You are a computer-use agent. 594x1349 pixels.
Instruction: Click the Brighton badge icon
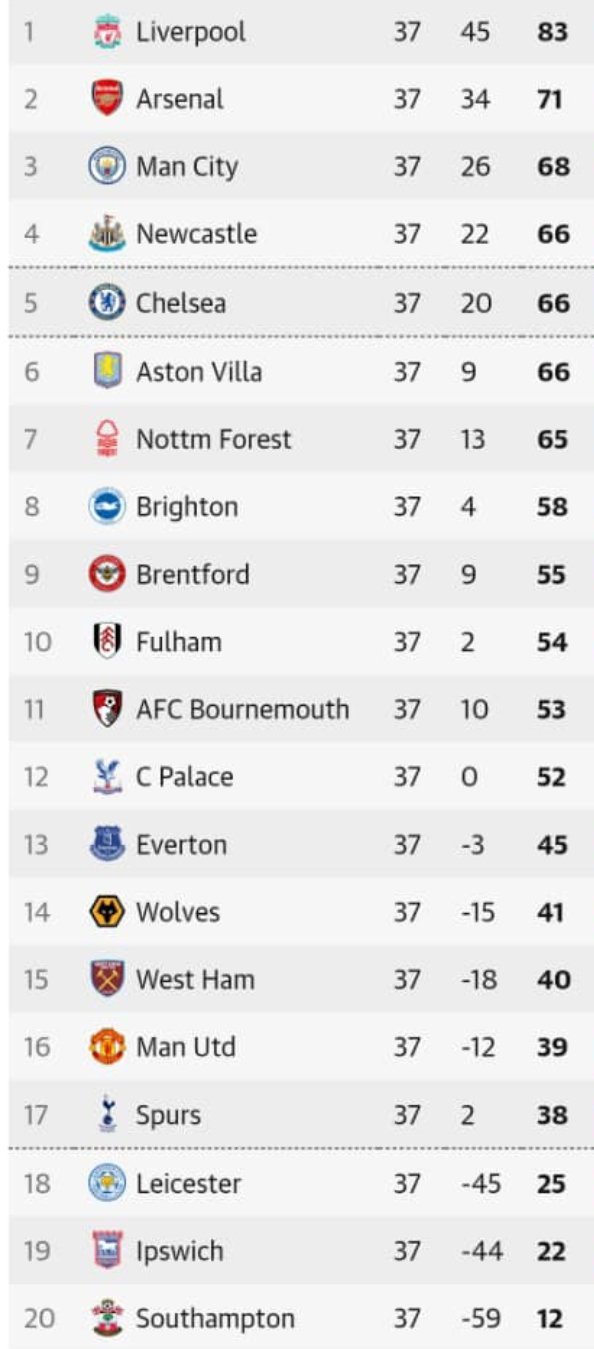(x=107, y=506)
